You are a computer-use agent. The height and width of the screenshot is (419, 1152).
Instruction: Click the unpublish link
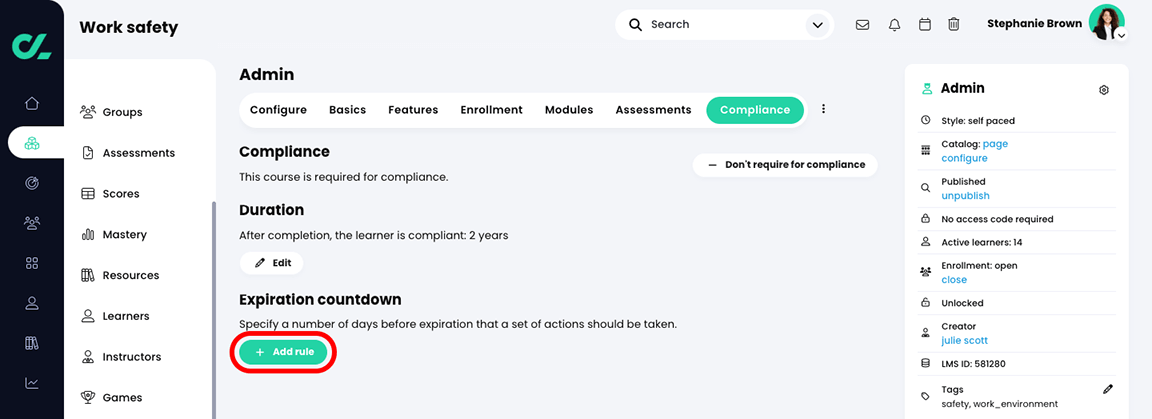965,196
